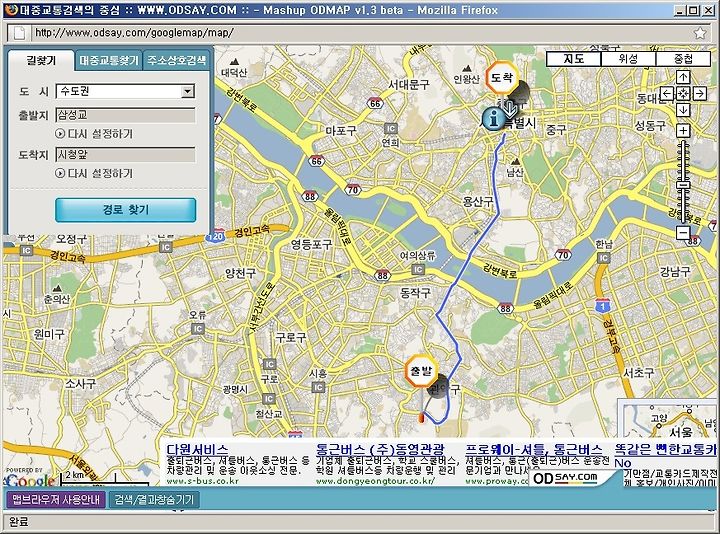The height and width of the screenshot is (534, 720).
Task: Open 프로웨이-셔틀, 통근버스 ad link
Action: 534,450
